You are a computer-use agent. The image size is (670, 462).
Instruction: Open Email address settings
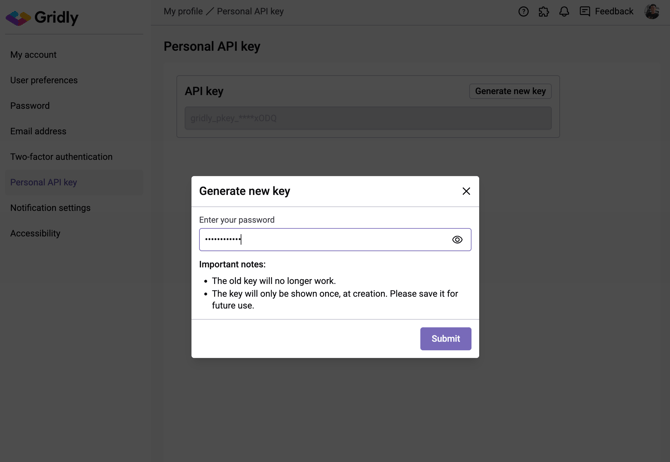click(74, 131)
